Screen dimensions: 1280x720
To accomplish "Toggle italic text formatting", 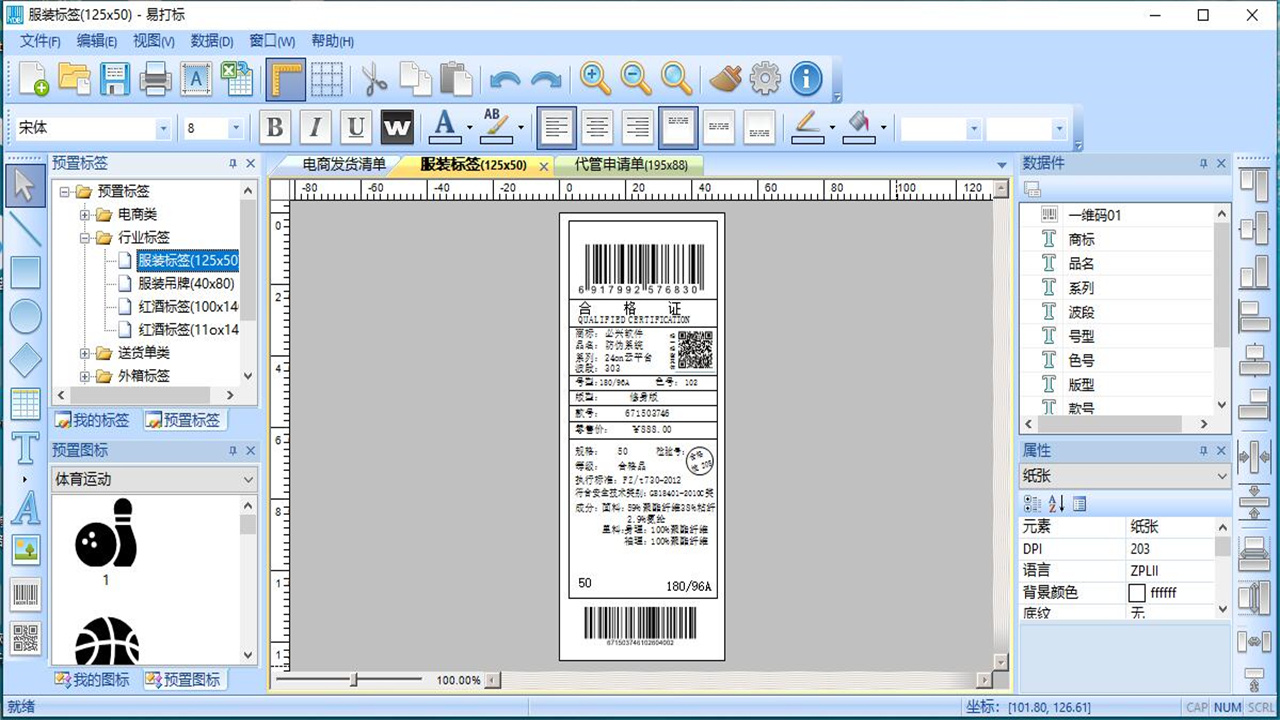I will point(315,128).
